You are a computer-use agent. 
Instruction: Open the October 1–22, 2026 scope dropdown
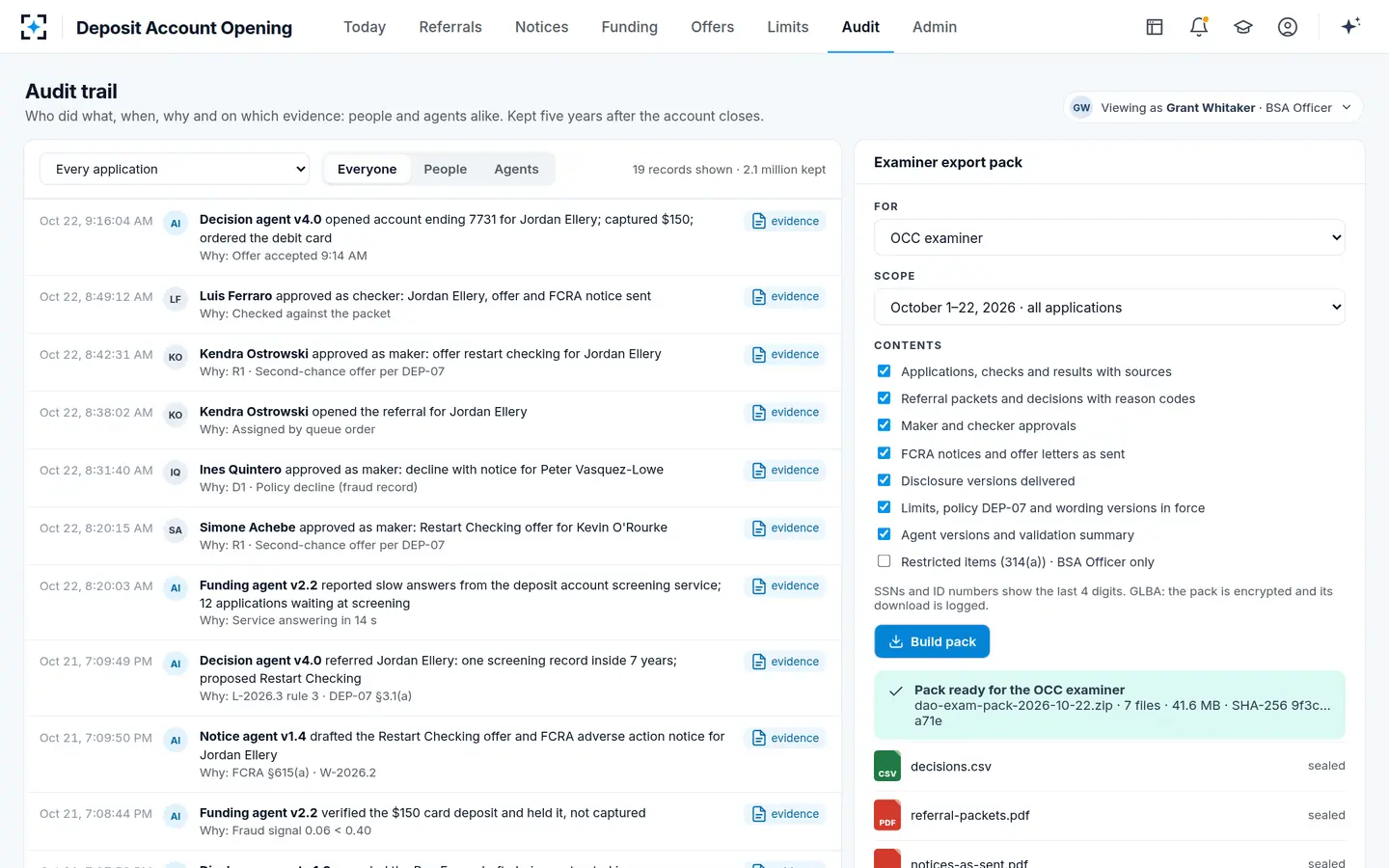[1109, 308]
